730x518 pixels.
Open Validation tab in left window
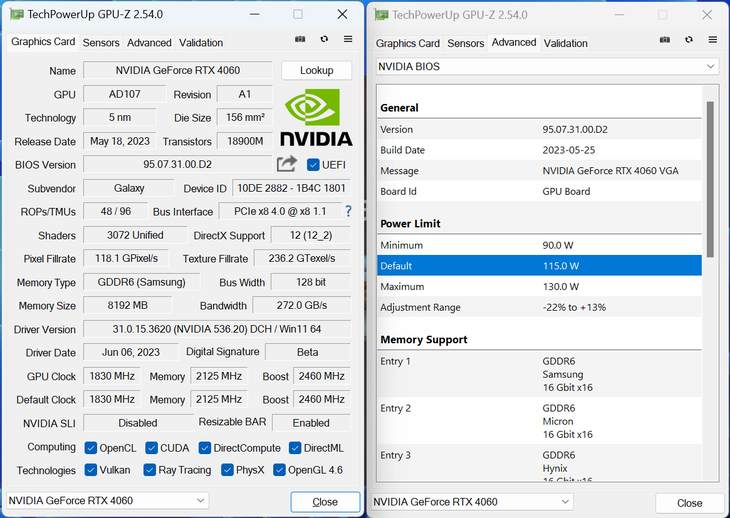(201, 43)
